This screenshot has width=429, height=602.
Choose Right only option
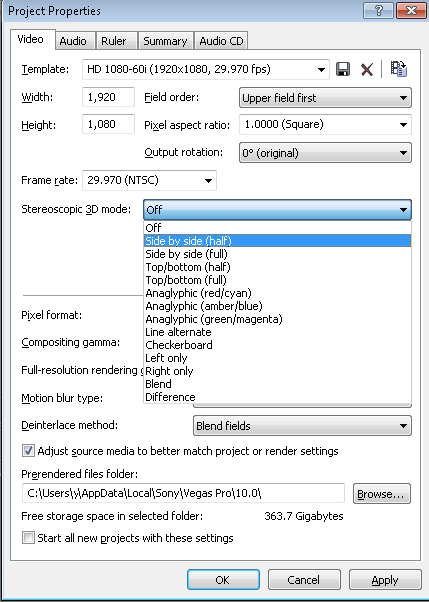pos(277,371)
